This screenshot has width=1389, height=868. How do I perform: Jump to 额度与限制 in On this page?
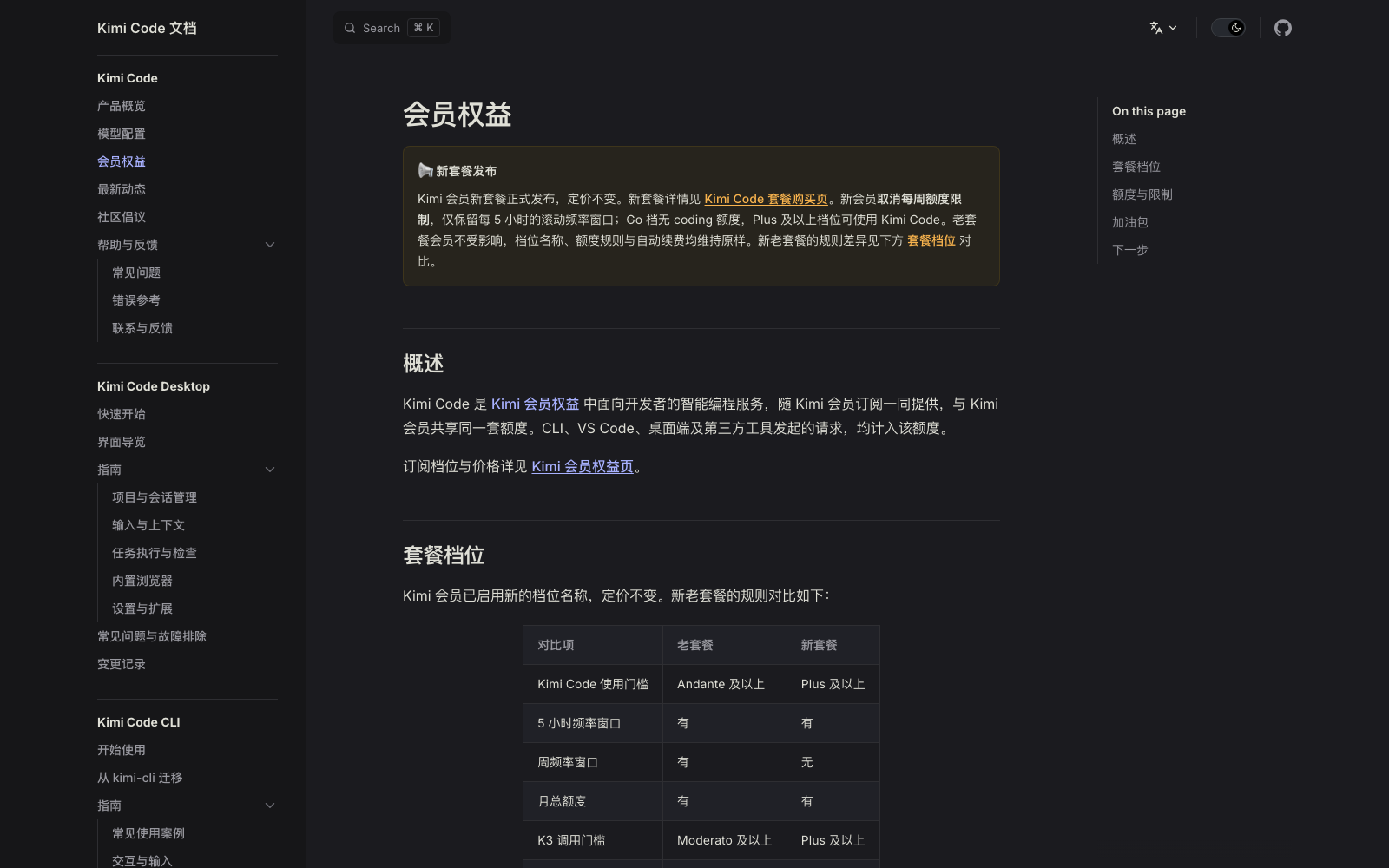[1142, 194]
